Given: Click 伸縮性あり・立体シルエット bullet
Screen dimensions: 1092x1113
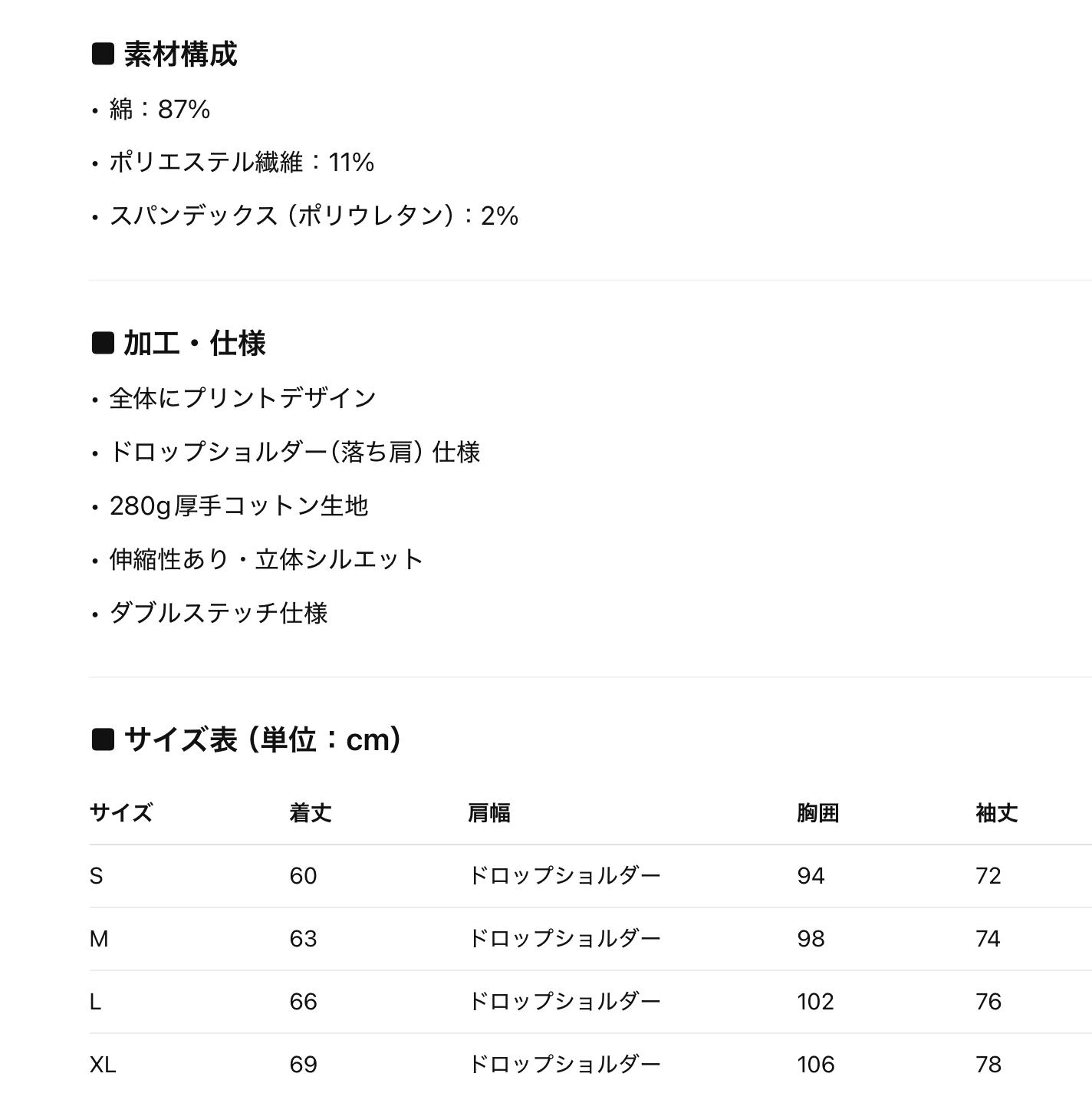Looking at the screenshot, I should [x=266, y=559].
